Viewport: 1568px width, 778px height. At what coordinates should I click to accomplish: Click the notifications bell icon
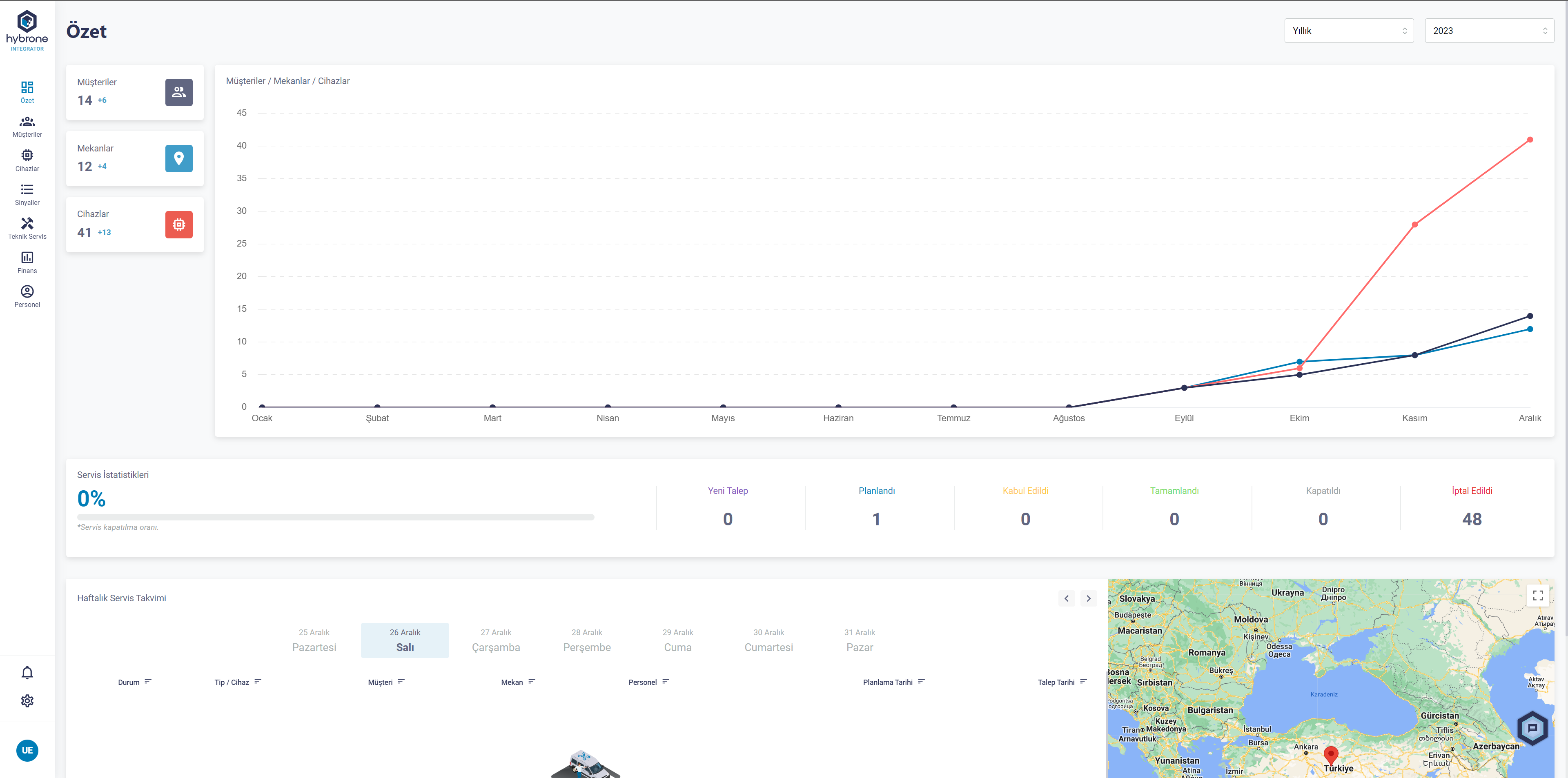click(27, 672)
